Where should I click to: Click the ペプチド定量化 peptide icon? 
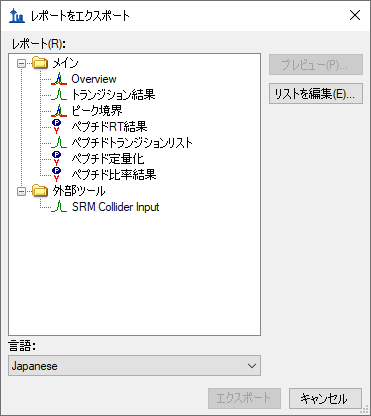coord(57,159)
